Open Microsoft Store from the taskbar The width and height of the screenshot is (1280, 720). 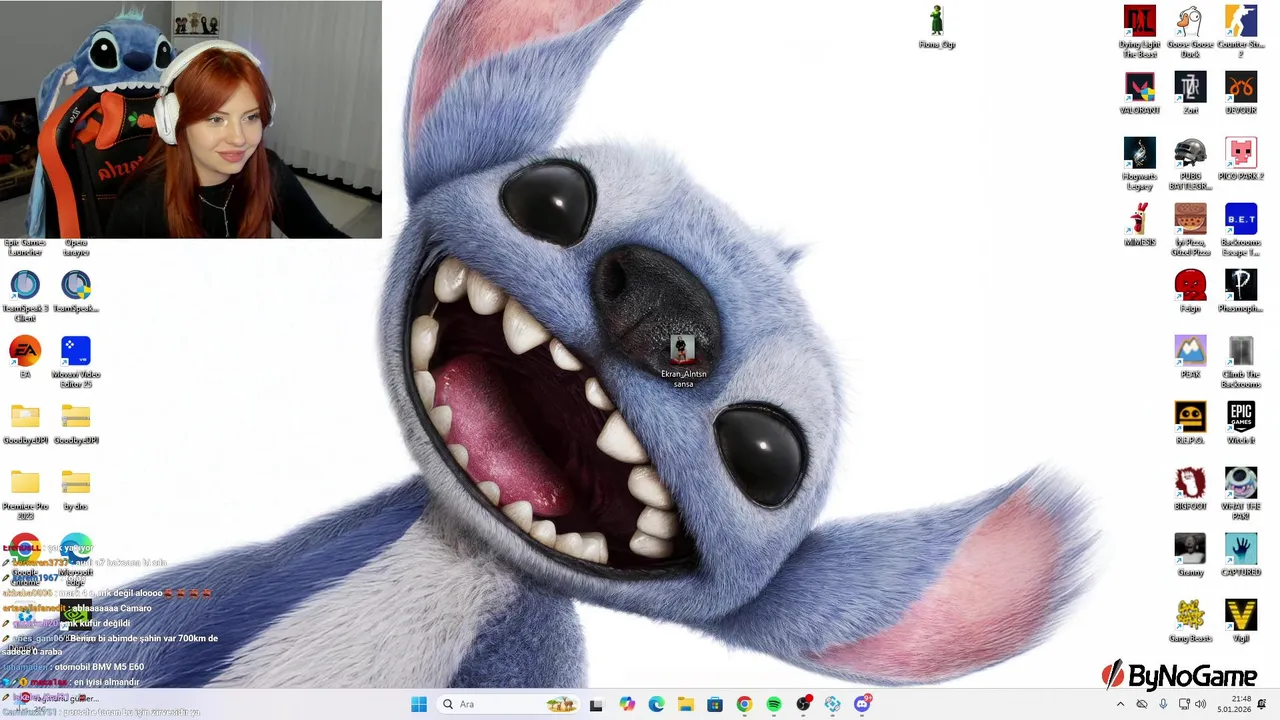click(x=715, y=704)
